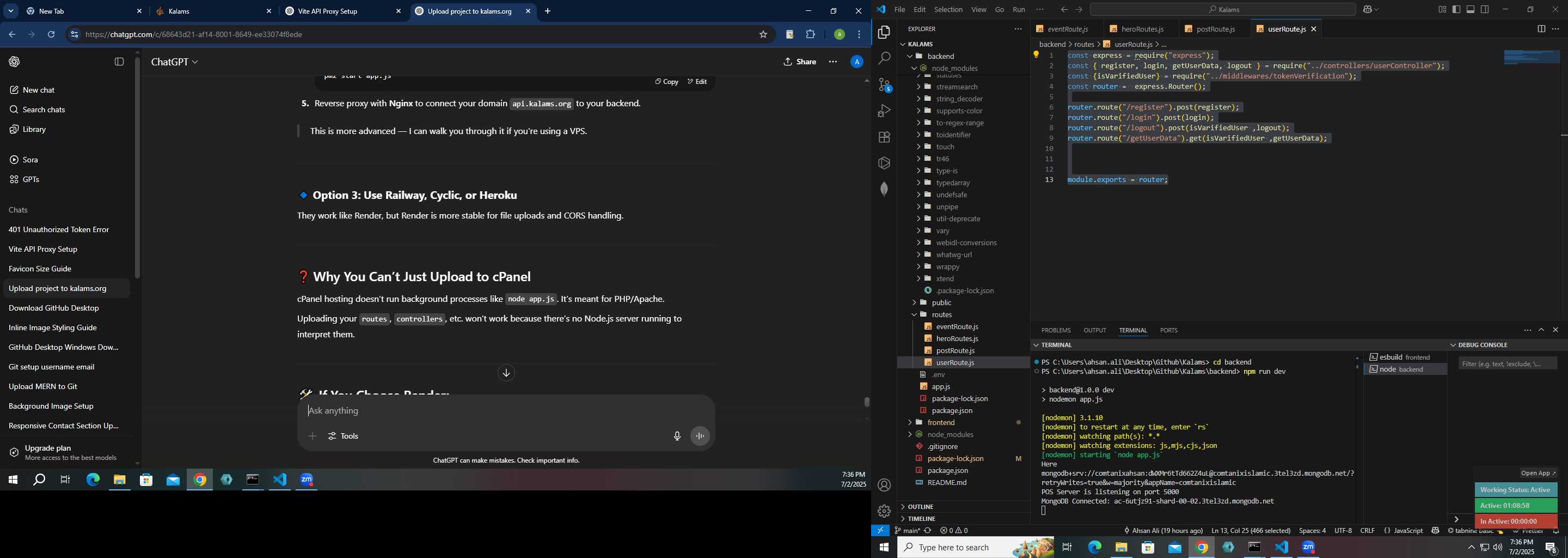Screen dimensions: 1568x558
Task: Open Extensions view in activity bar
Action: [884, 137]
